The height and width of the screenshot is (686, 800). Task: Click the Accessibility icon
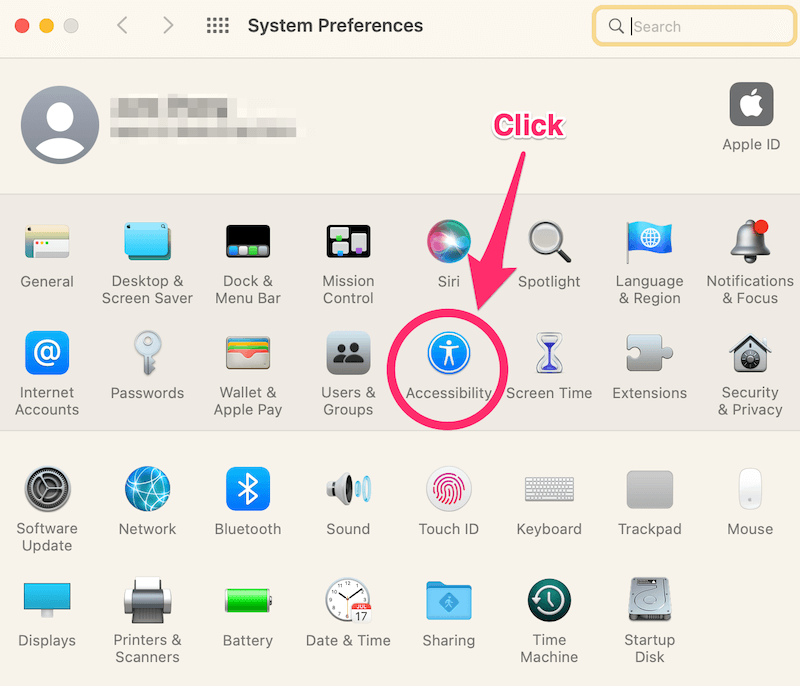[448, 353]
